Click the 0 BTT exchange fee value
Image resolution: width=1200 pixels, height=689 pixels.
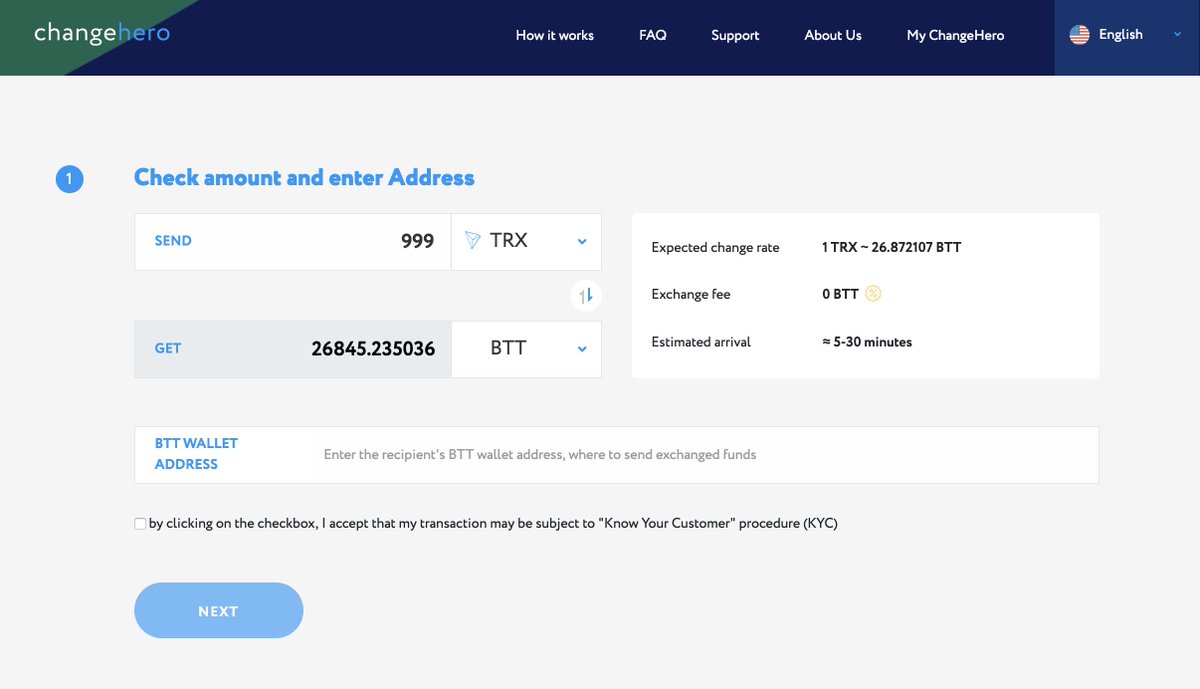(840, 295)
